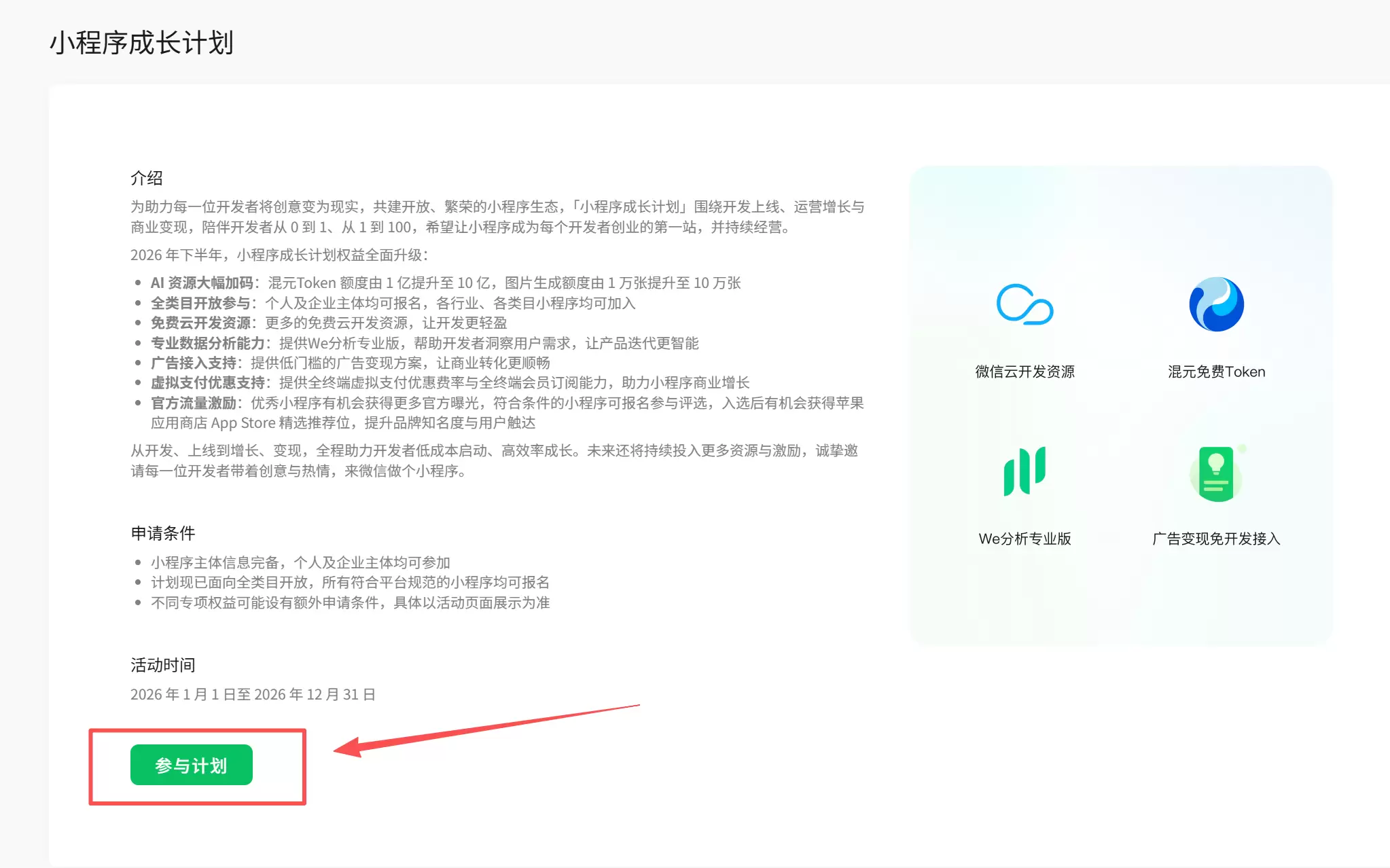Click the 介绍 section heading
1390x868 pixels.
(x=147, y=178)
